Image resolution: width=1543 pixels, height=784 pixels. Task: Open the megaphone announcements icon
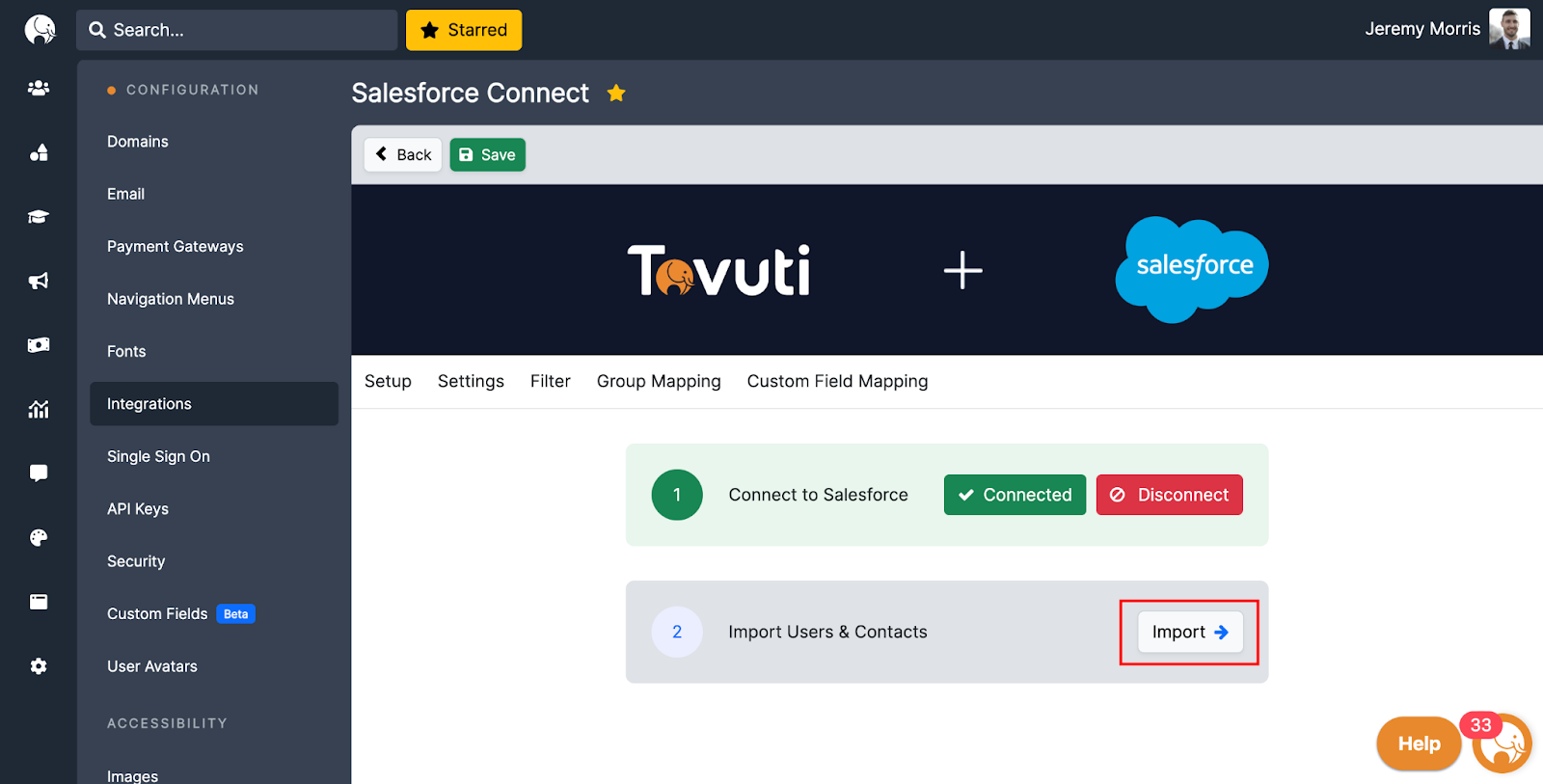coord(39,281)
